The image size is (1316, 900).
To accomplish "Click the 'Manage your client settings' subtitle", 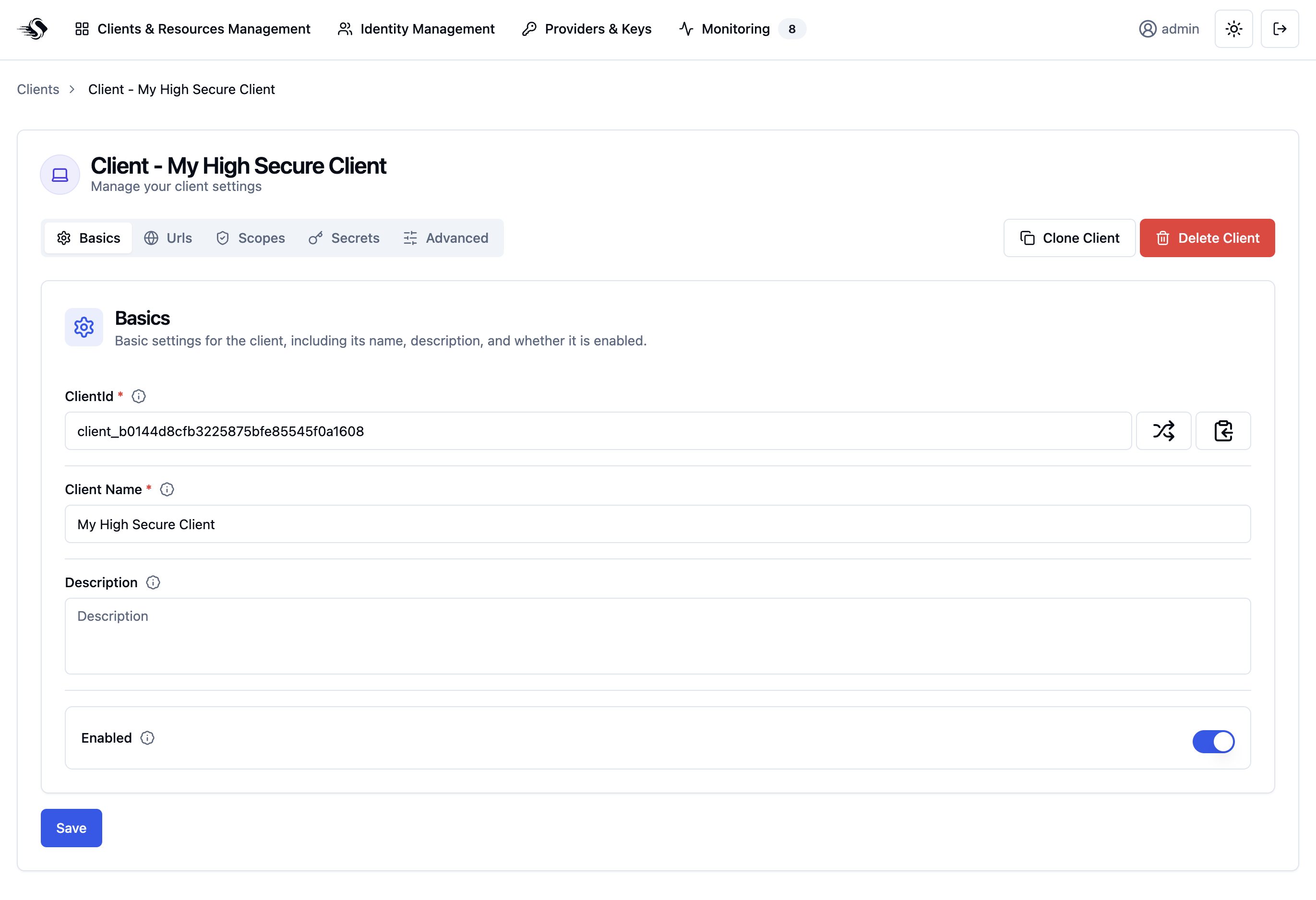I will click(x=176, y=186).
